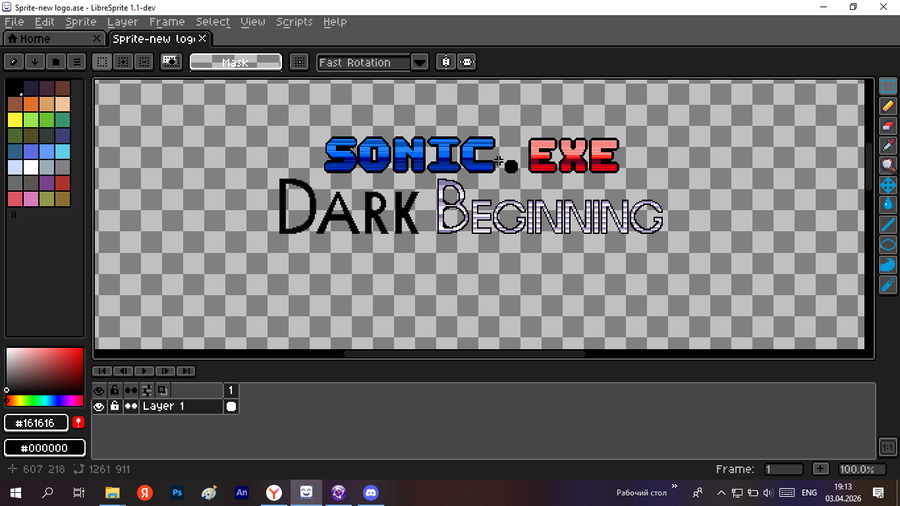Select the Blur/spray tool
This screenshot has width=900, height=506.
[888, 285]
